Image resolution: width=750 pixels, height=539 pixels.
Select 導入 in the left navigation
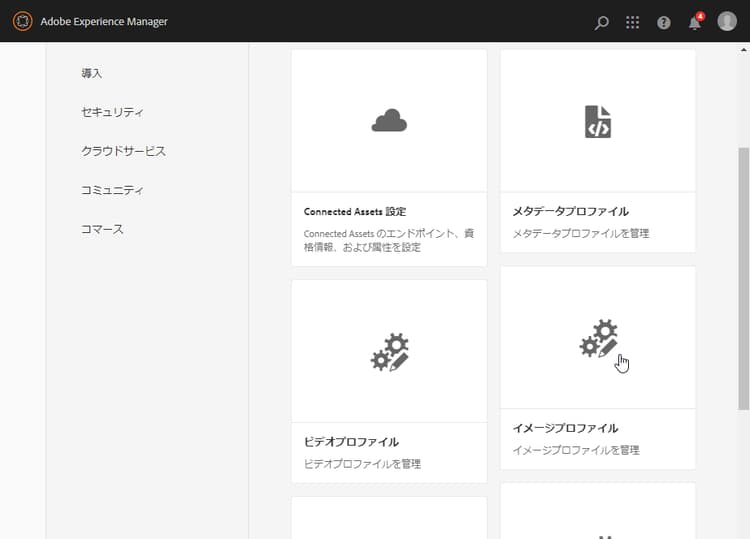point(92,73)
